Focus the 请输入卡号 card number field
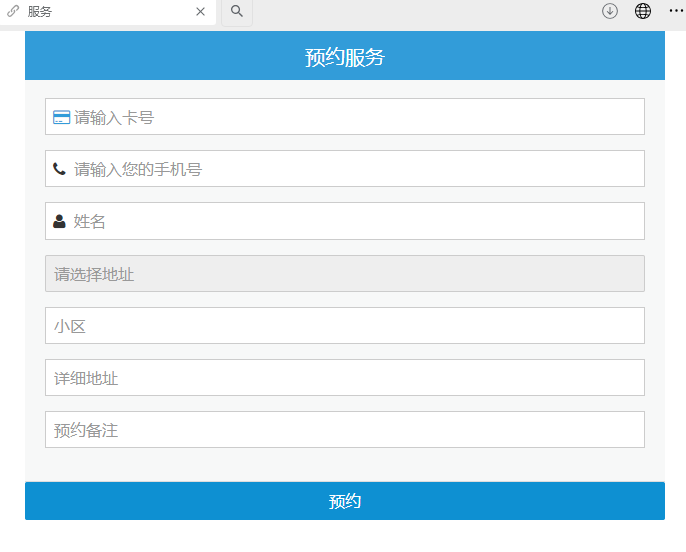 click(x=355, y=117)
